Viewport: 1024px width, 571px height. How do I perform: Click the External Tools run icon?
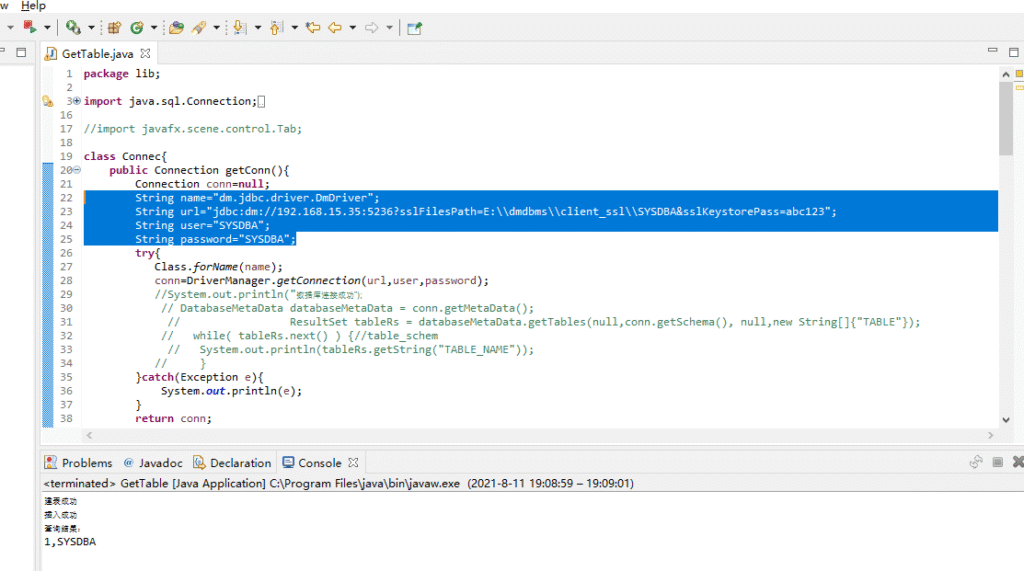[x=30, y=28]
